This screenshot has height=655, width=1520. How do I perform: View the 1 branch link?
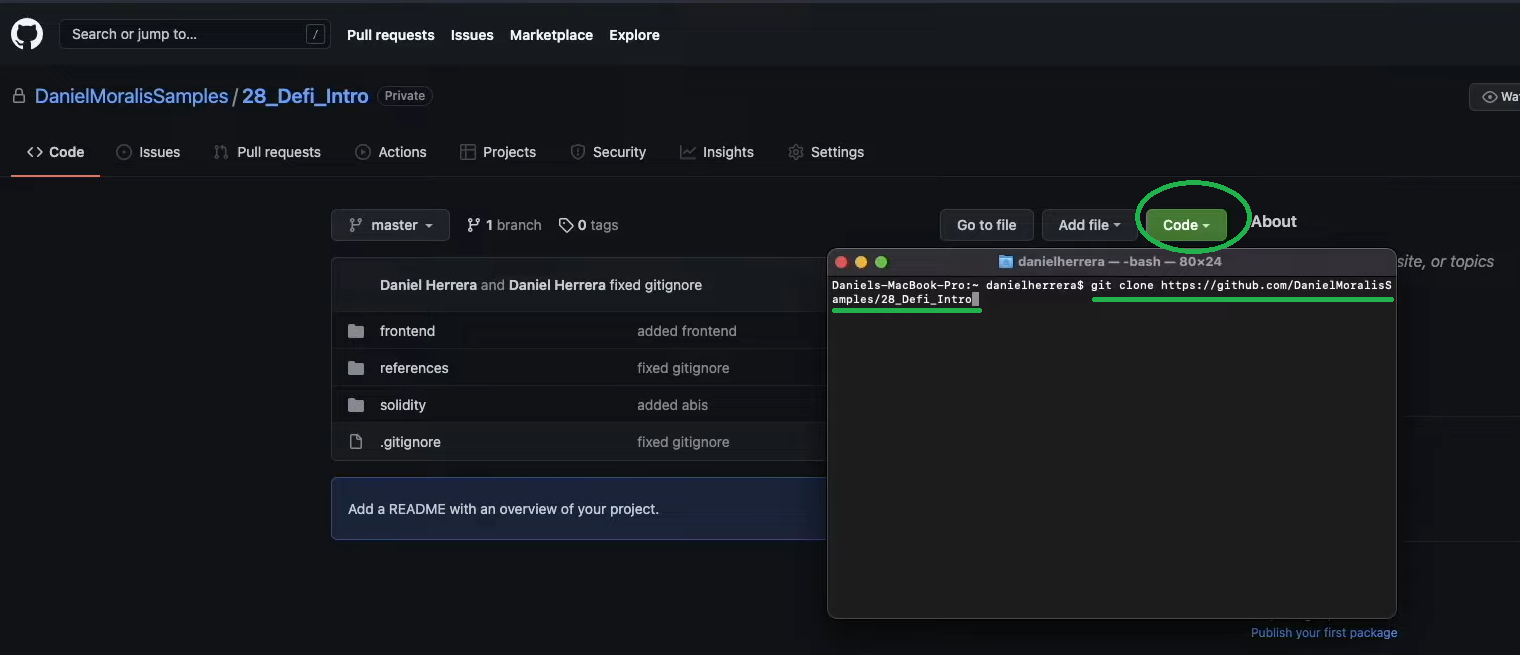tap(504, 225)
